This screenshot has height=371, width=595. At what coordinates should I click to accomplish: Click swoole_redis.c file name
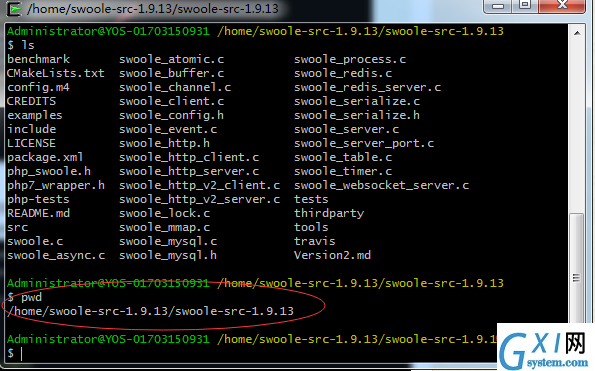pos(343,73)
